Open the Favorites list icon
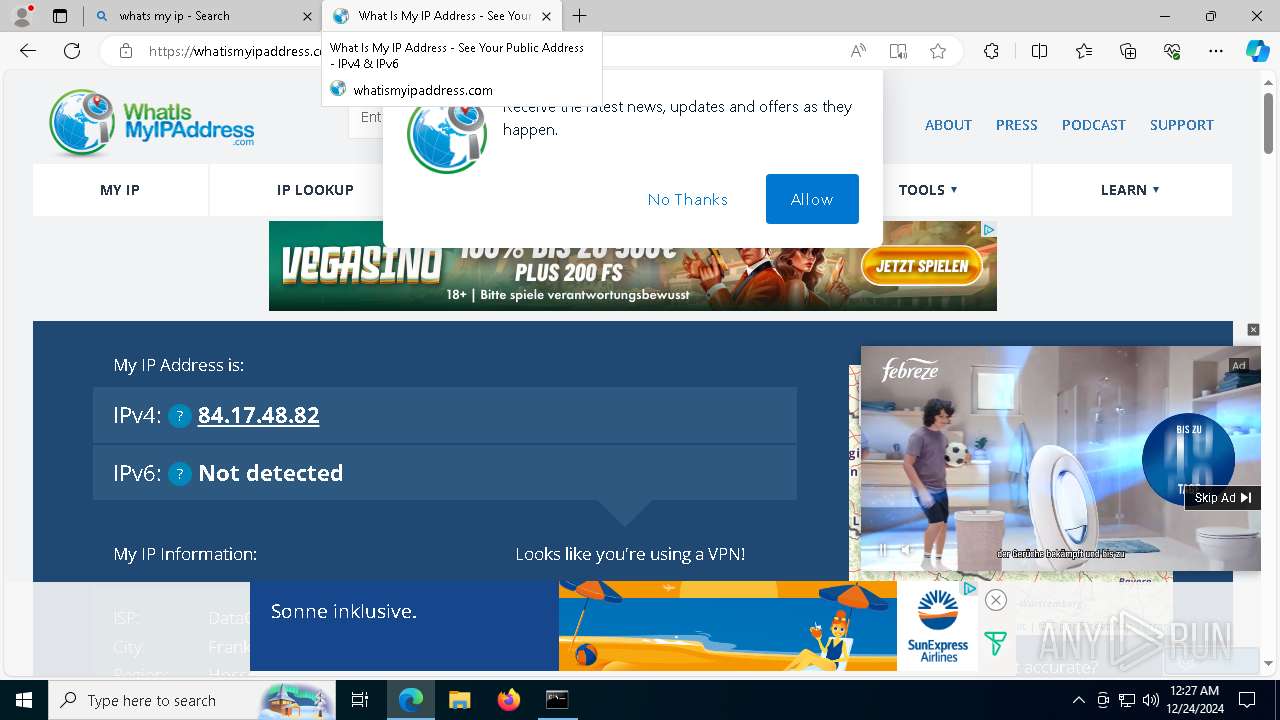This screenshot has height=720, width=1280. click(x=1084, y=51)
